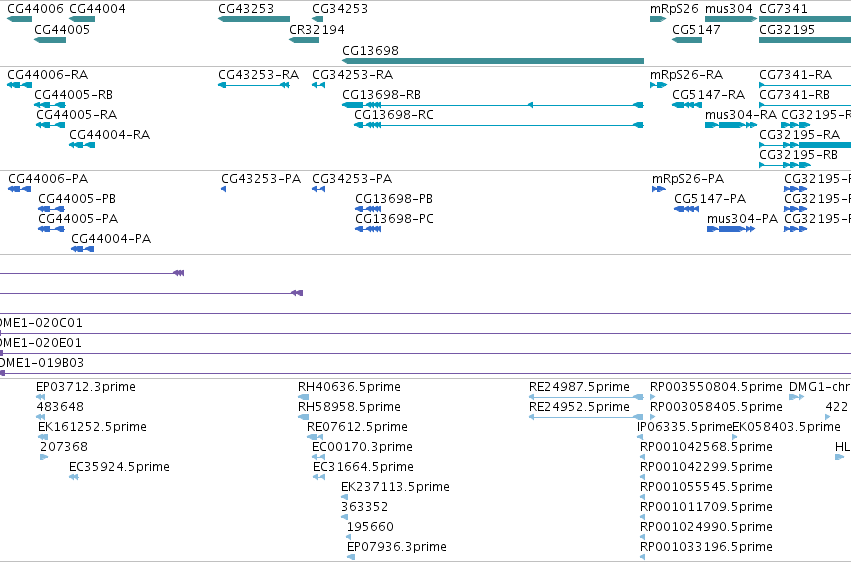Click EST IP06335.5prime
Image resolution: width=851 pixels, height=562 pixels.
tap(640, 437)
